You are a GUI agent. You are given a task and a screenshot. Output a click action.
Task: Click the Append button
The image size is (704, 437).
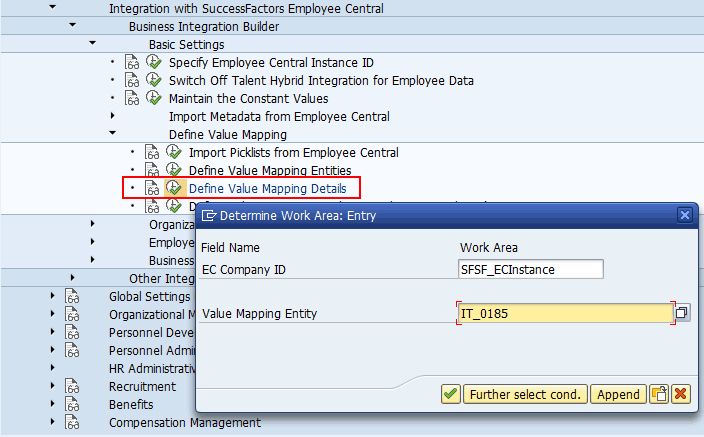point(618,394)
